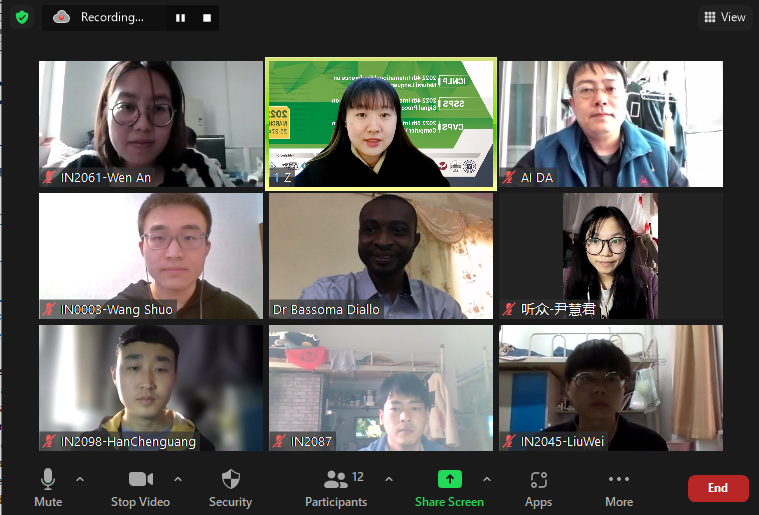
Task: Toggle Stop Video camera button
Action: click(x=140, y=487)
